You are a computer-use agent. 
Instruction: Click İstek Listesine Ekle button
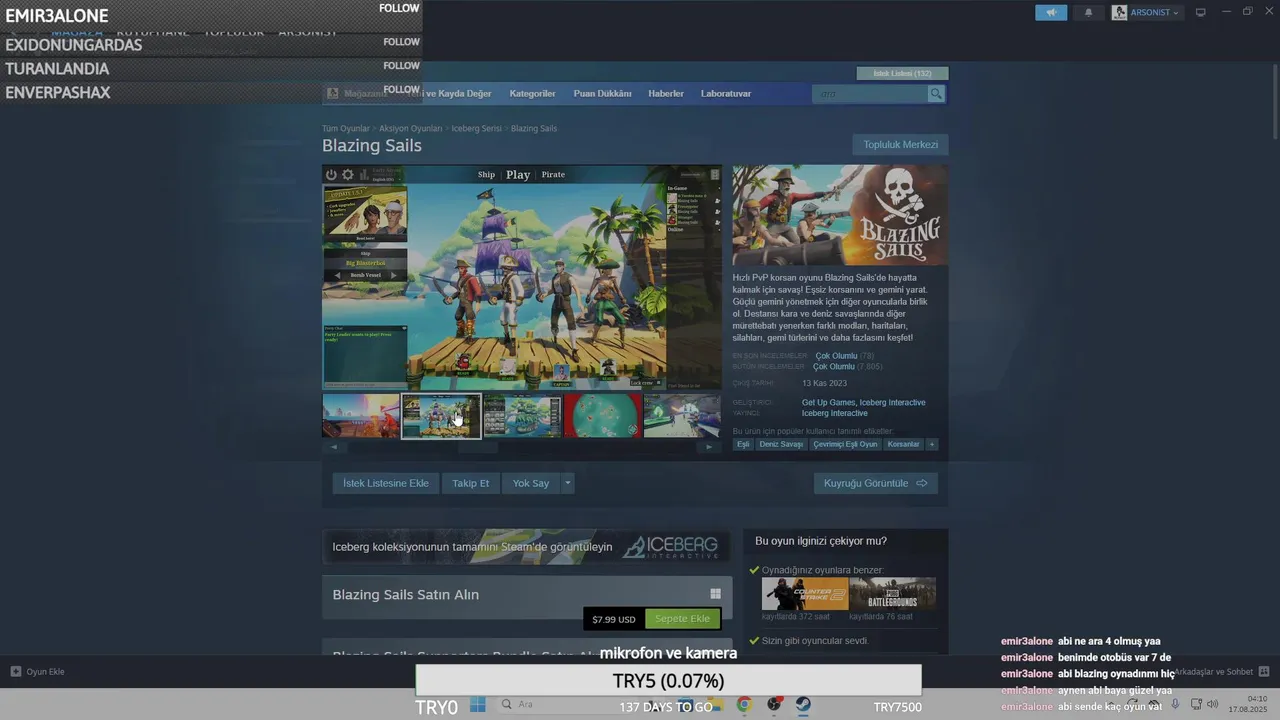click(385, 483)
